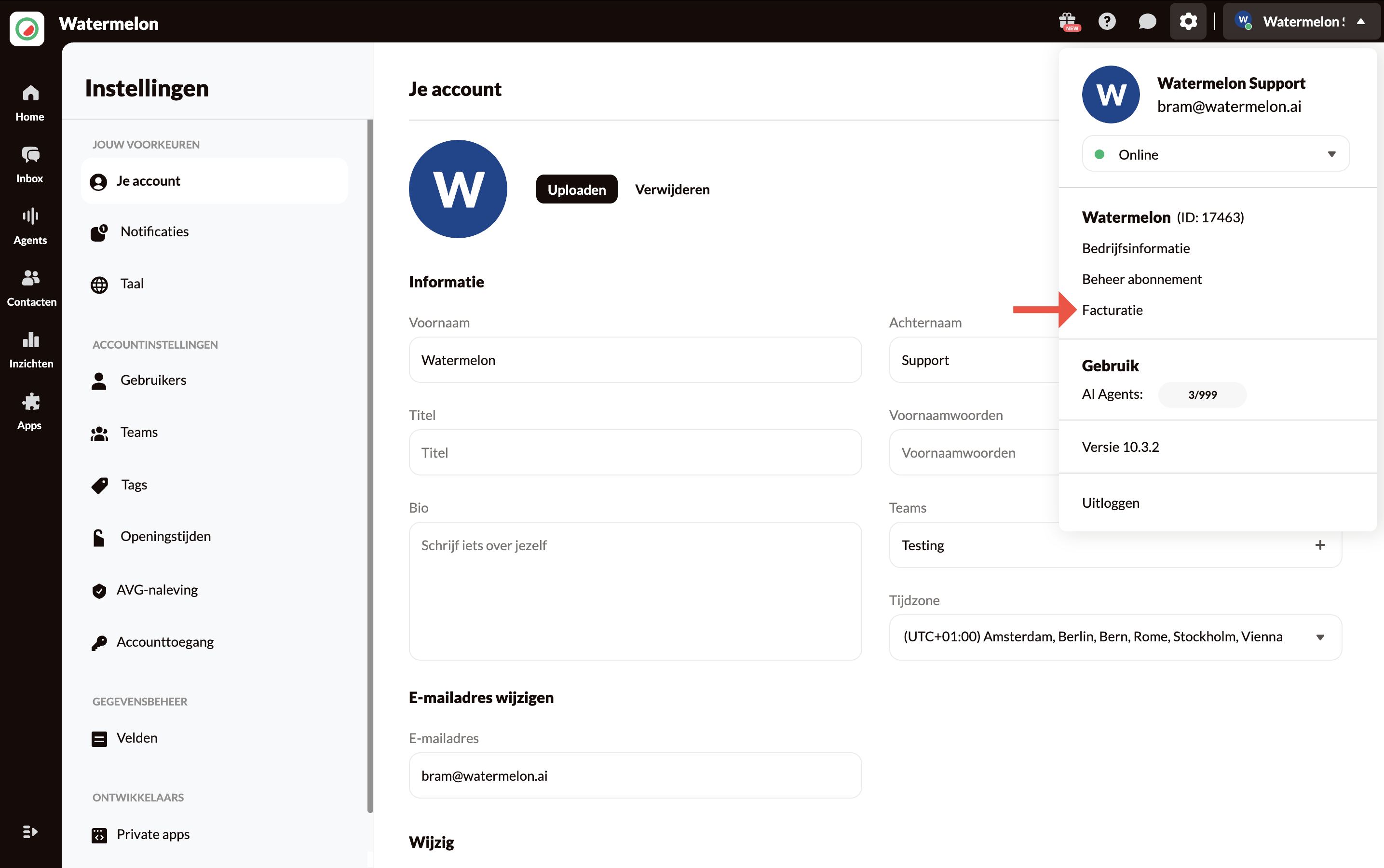
Task: Open the Inbox from sidebar
Action: [30, 165]
